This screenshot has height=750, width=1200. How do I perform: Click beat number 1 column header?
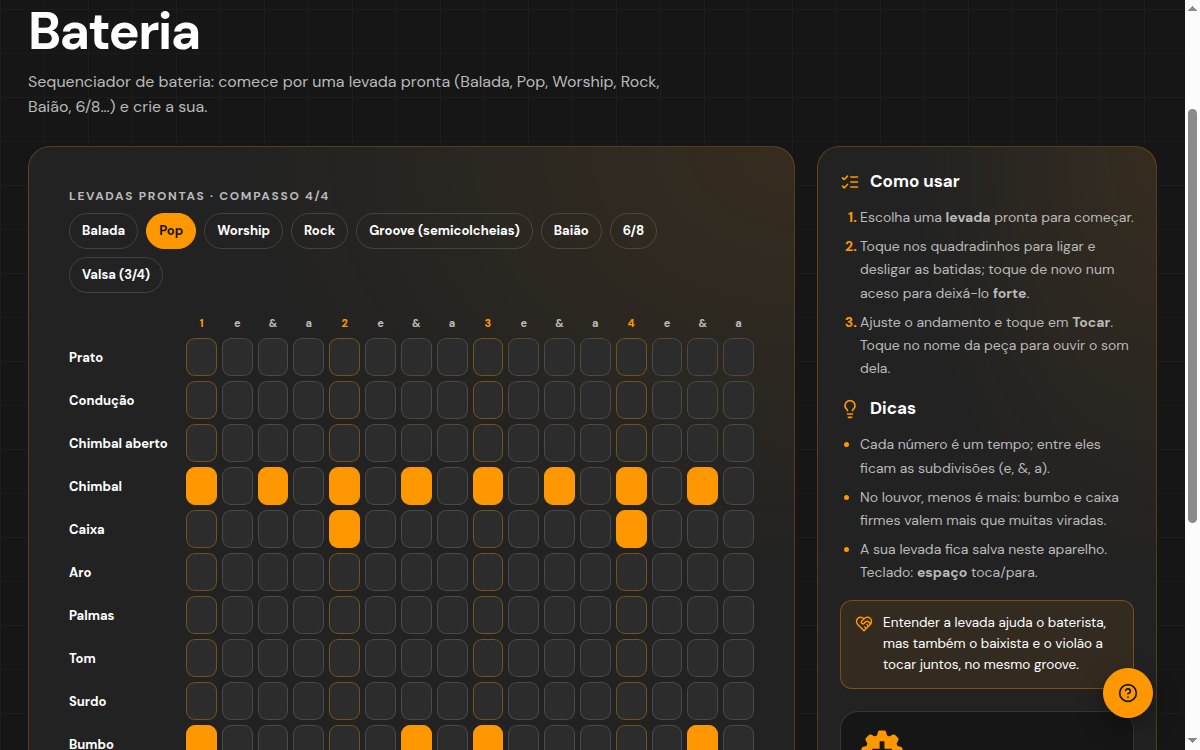(x=201, y=323)
